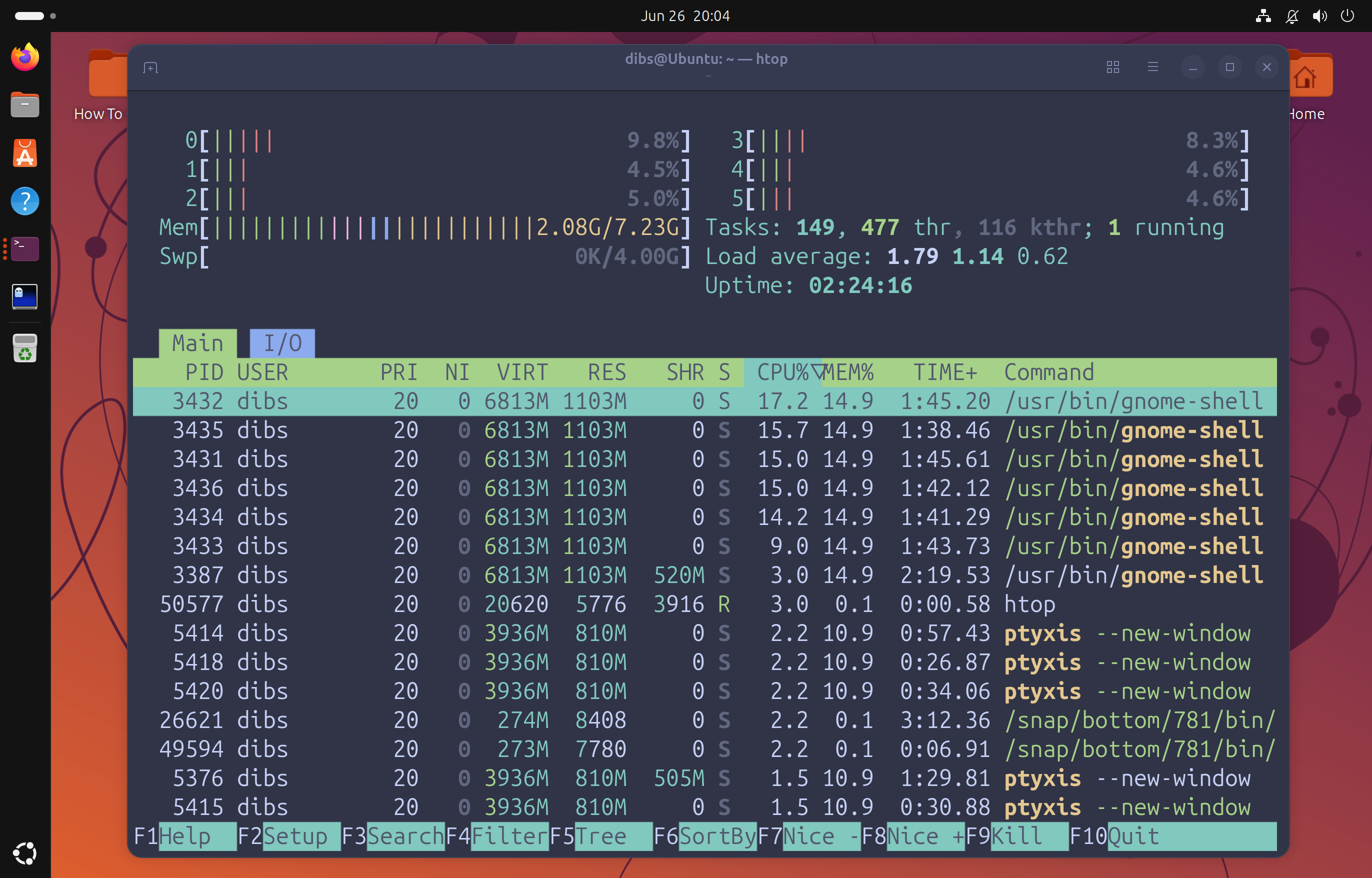
Task: Sort by the CPU% column header
Action: 782,372
